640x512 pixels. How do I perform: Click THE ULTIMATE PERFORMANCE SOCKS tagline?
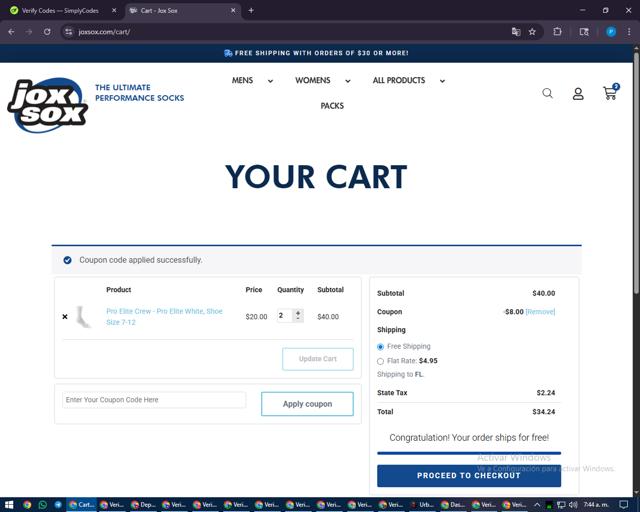coord(139,93)
